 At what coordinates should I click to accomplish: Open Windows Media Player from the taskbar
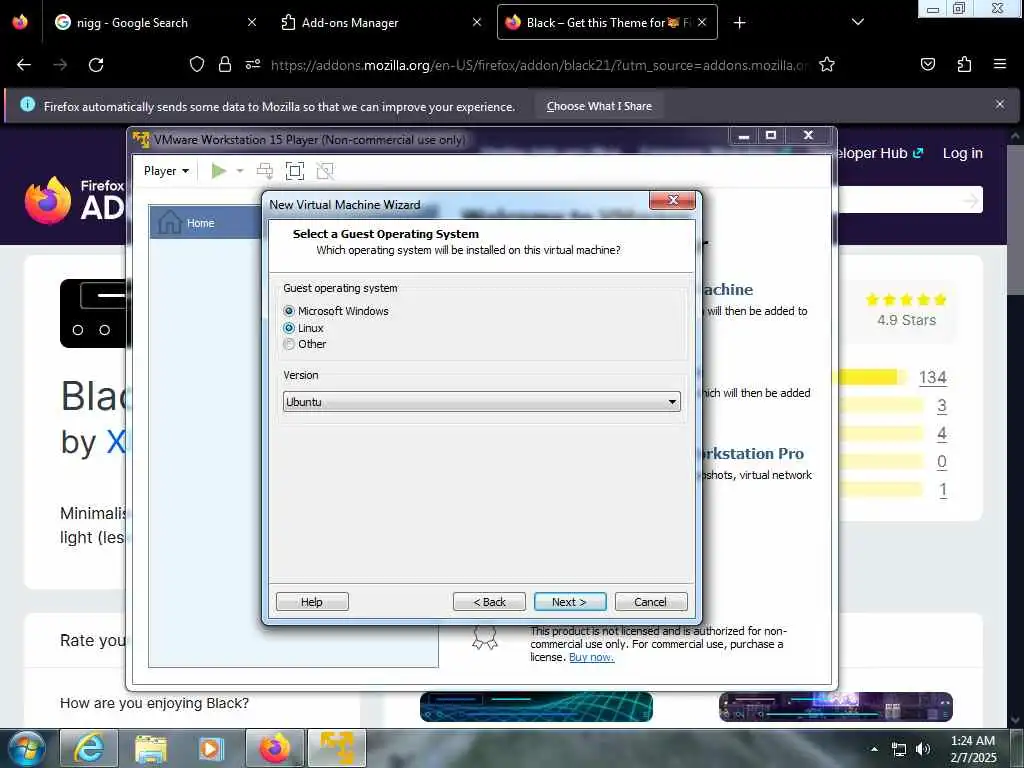210,748
